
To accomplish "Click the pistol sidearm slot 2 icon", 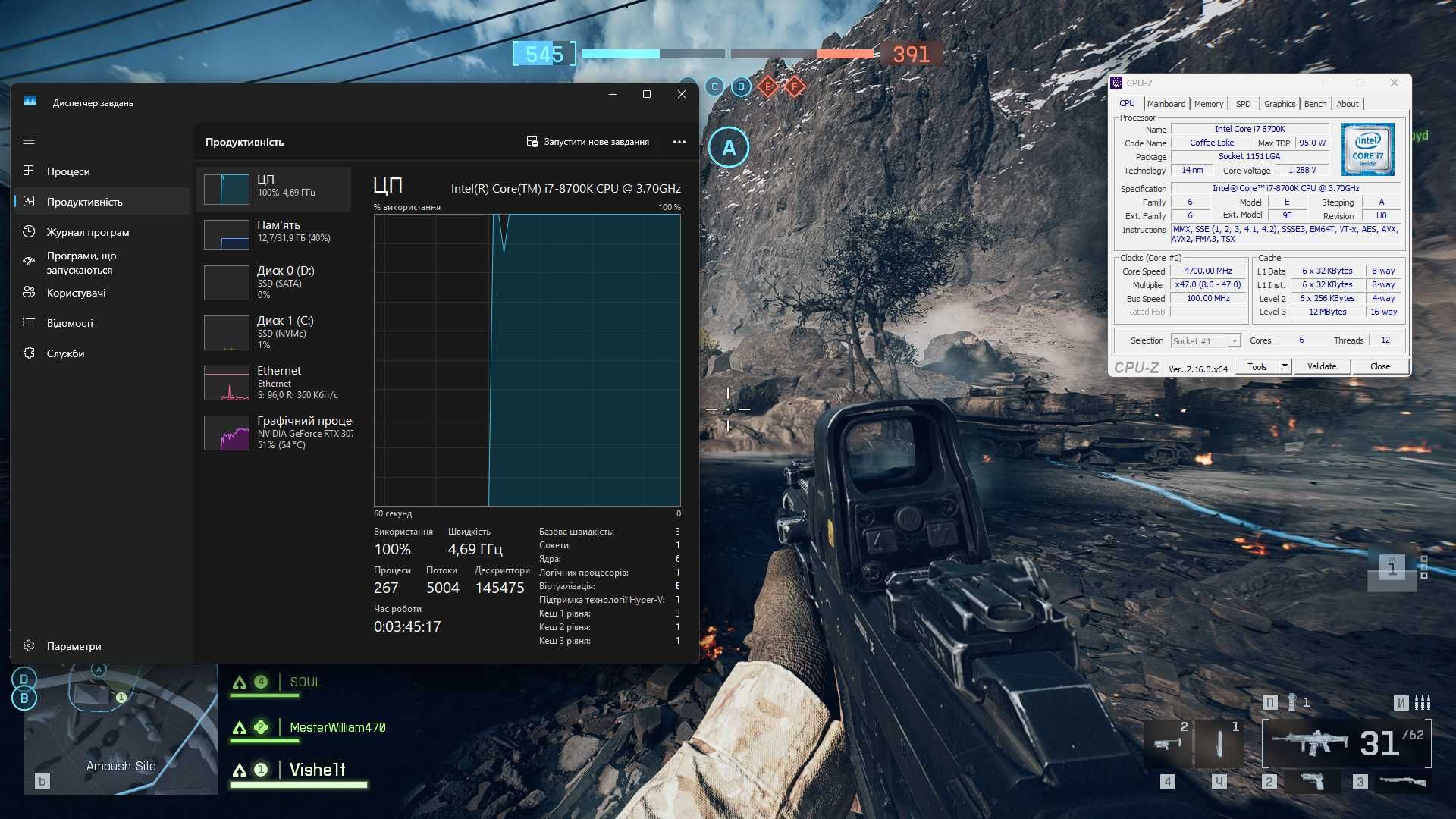I will click(x=1311, y=781).
